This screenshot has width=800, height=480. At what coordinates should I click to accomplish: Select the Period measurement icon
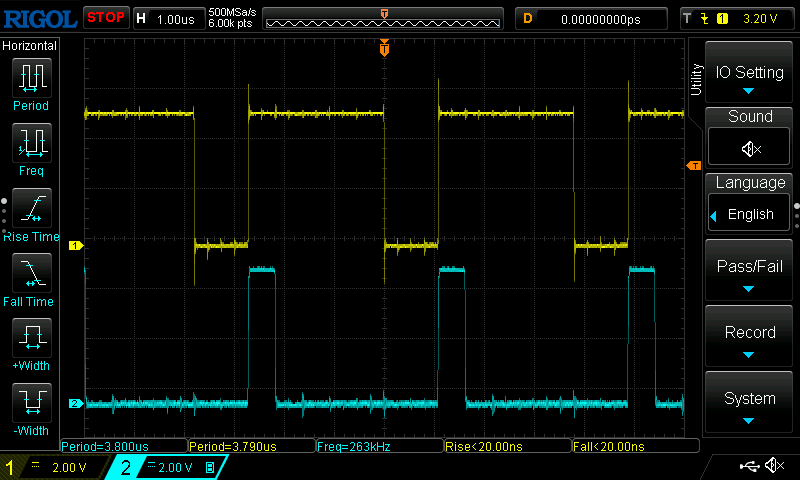point(31,78)
